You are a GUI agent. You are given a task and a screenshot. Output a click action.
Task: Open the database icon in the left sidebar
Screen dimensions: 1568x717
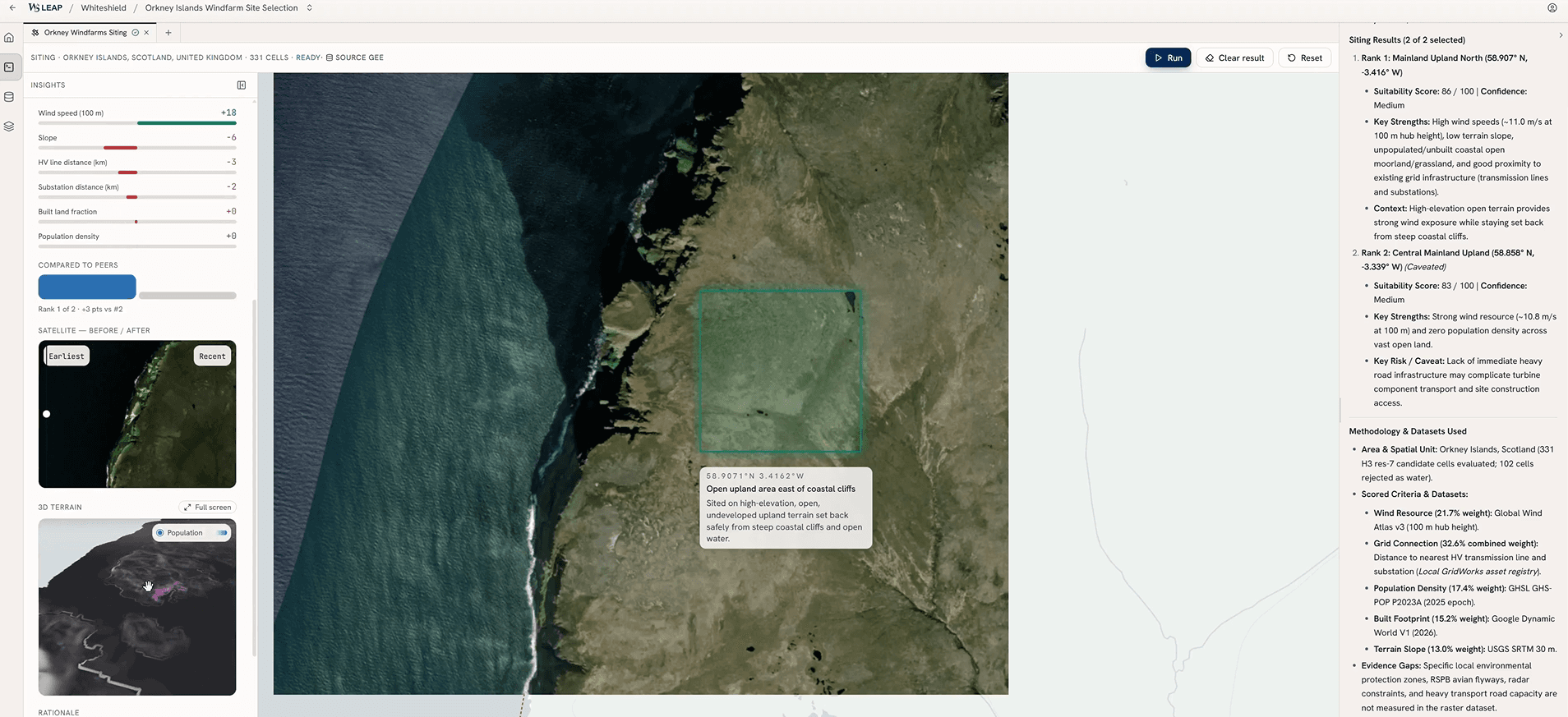(x=9, y=97)
